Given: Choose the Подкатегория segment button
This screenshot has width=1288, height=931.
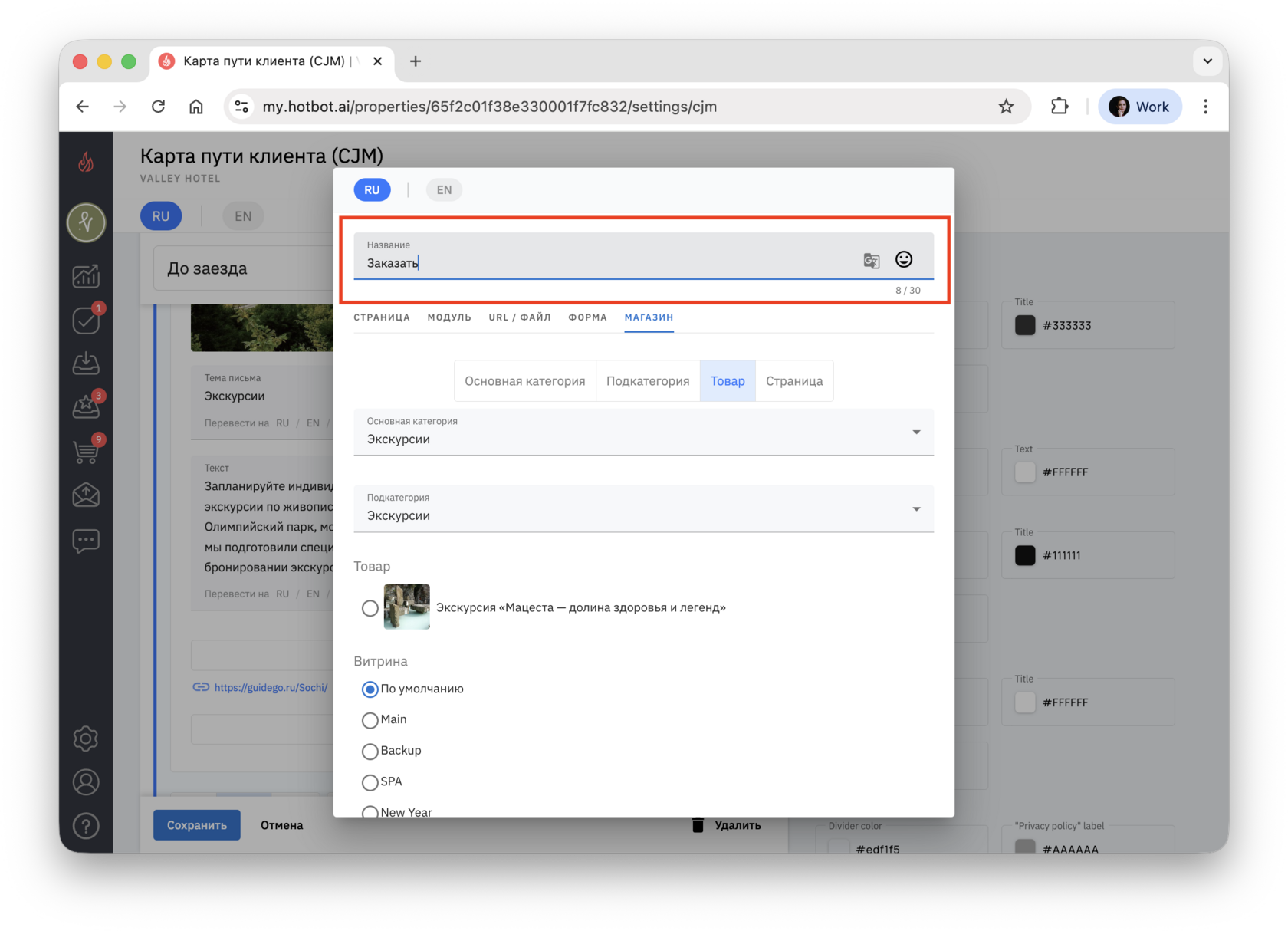Looking at the screenshot, I should (648, 381).
